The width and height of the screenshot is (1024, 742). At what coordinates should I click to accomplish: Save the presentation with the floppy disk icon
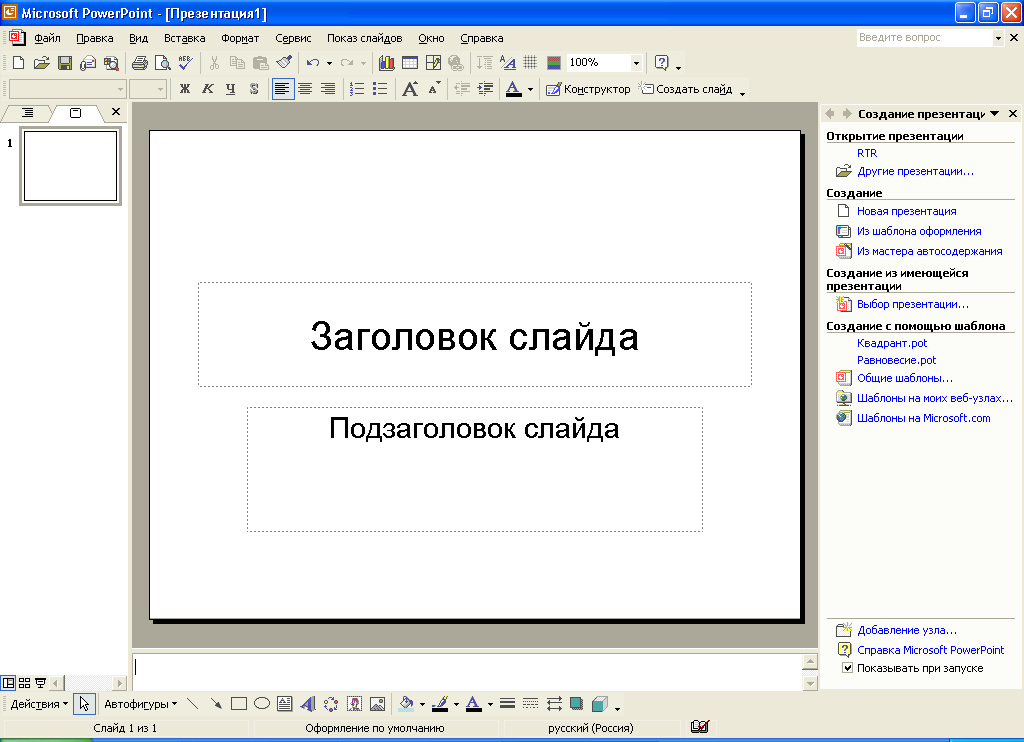tap(64, 63)
